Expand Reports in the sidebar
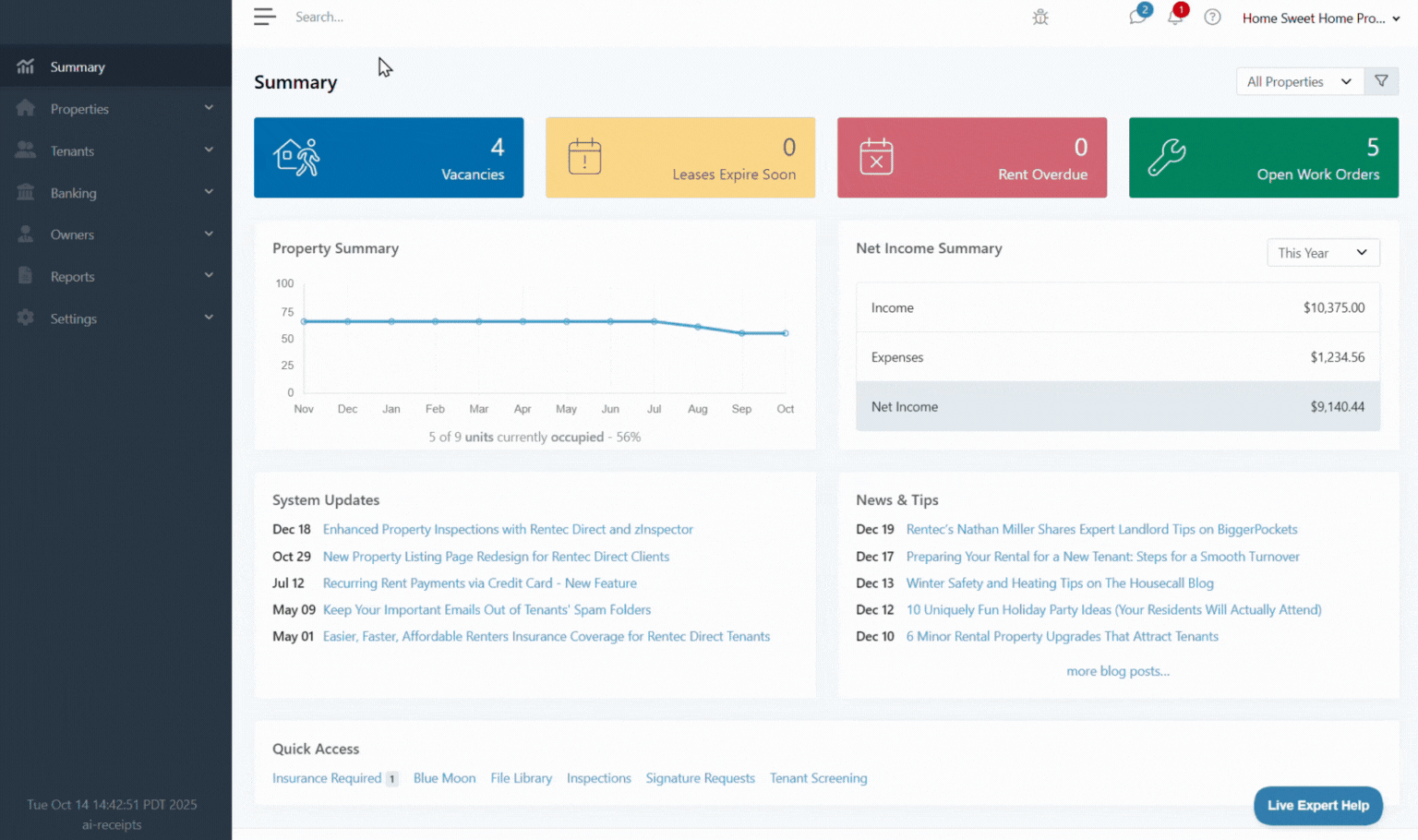Viewport: 1418px width, 840px height. [115, 277]
